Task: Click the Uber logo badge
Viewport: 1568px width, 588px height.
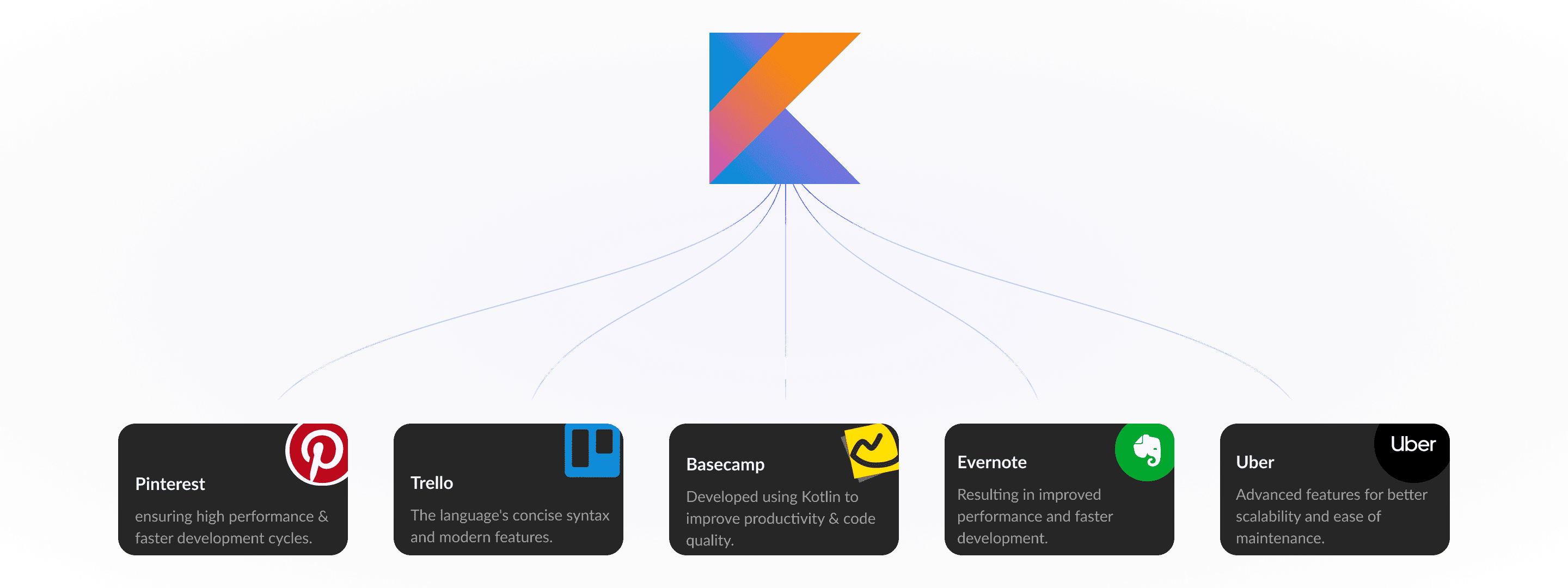Action: [1412, 452]
